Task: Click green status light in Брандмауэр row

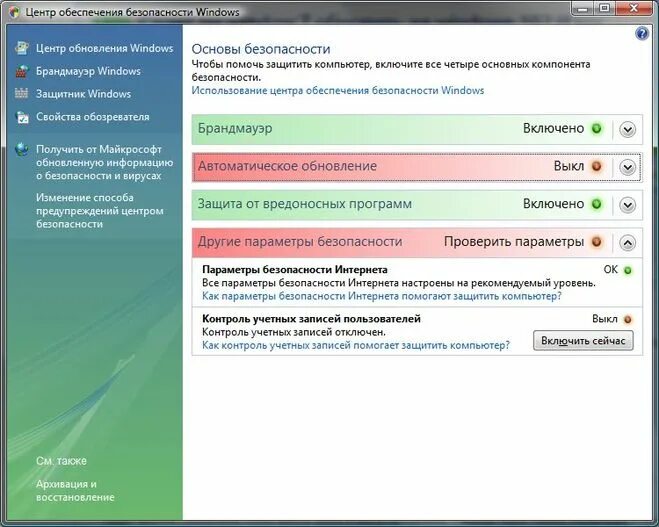Action: pyautogui.click(x=596, y=129)
